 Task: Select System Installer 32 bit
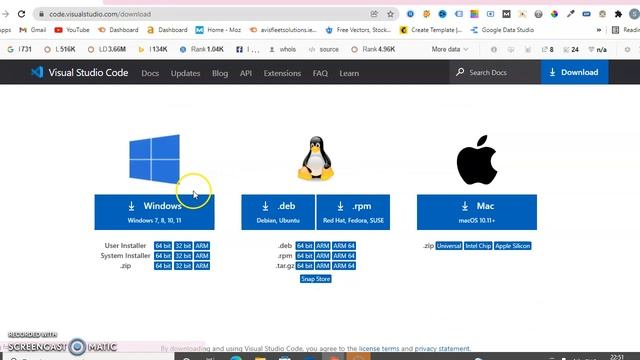[x=183, y=256]
